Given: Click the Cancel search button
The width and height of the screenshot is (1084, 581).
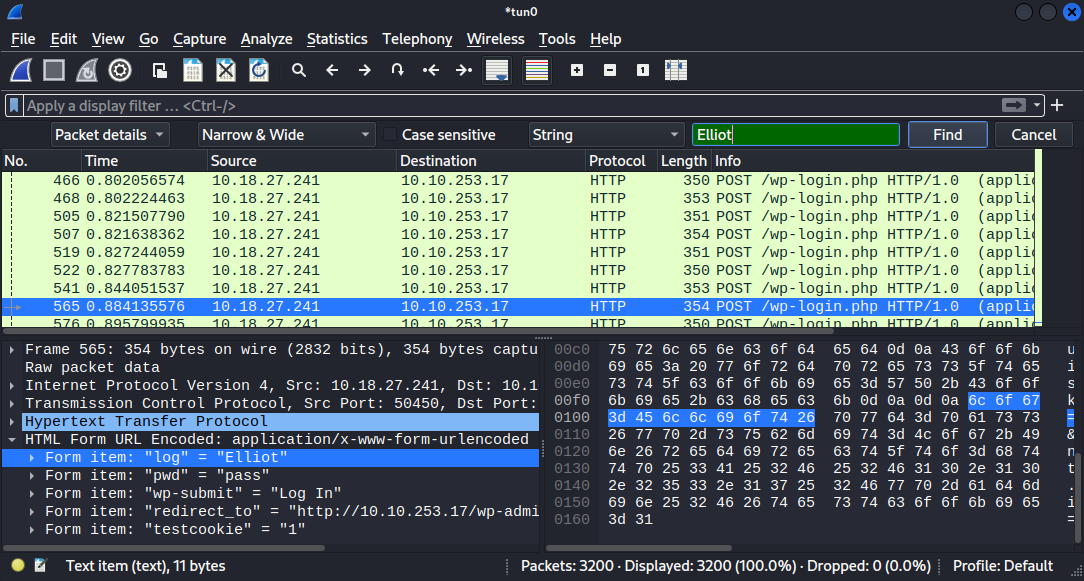Looking at the screenshot, I should pyautogui.click(x=1034, y=135).
